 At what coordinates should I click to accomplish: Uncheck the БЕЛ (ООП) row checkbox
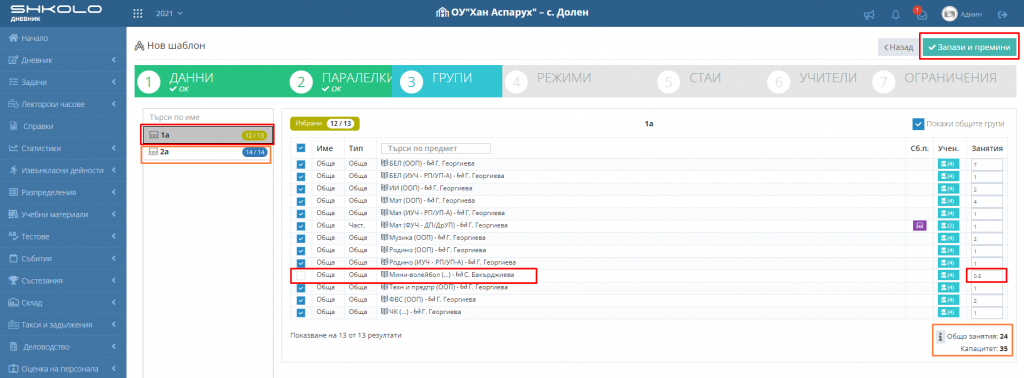click(x=301, y=164)
